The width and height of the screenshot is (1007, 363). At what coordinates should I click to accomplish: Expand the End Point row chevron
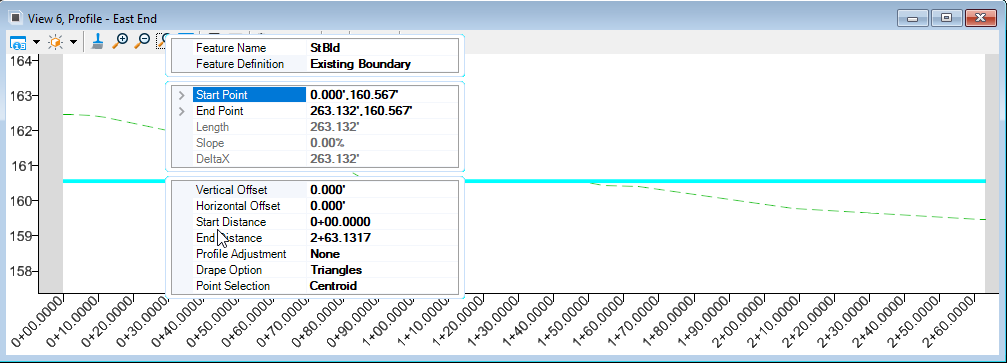[x=182, y=111]
